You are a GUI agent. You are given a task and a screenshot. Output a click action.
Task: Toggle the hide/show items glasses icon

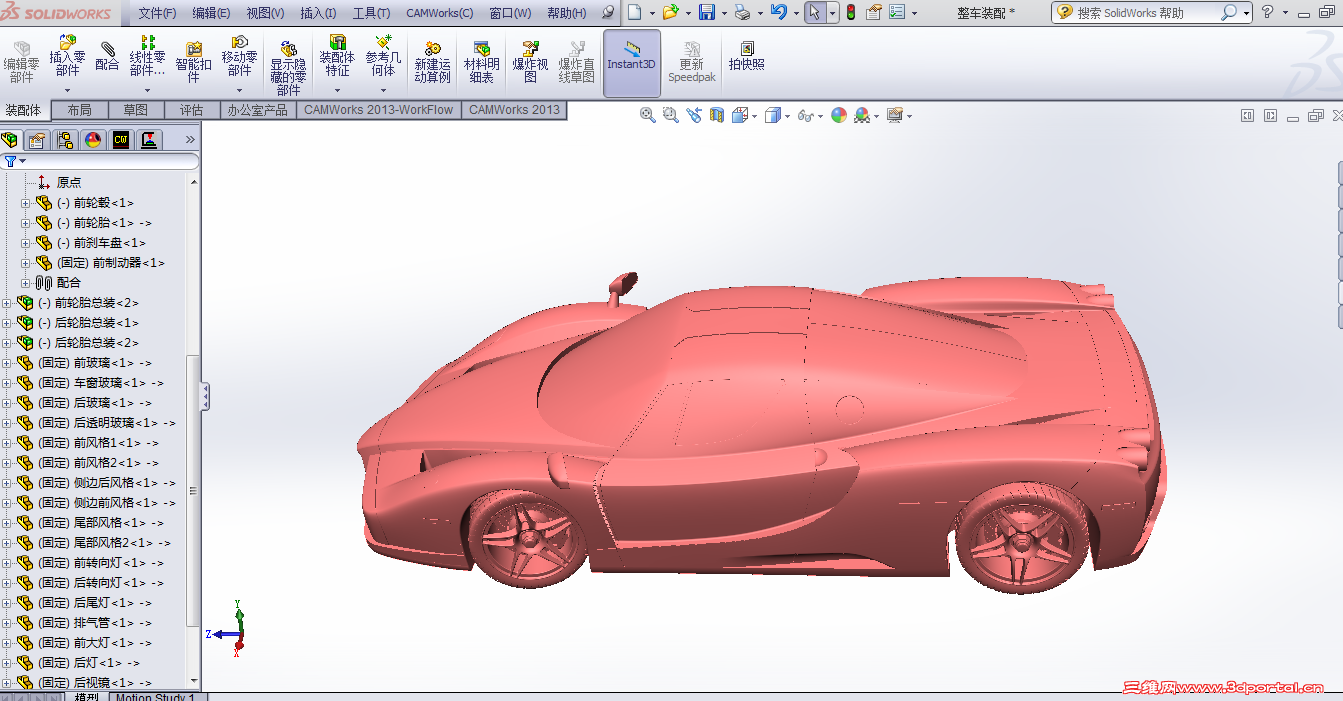[805, 116]
